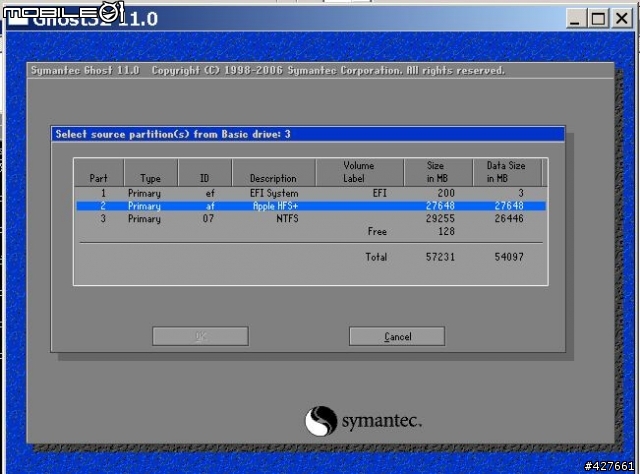Click the Size in MB column header
The height and width of the screenshot is (474, 640).
(438, 173)
